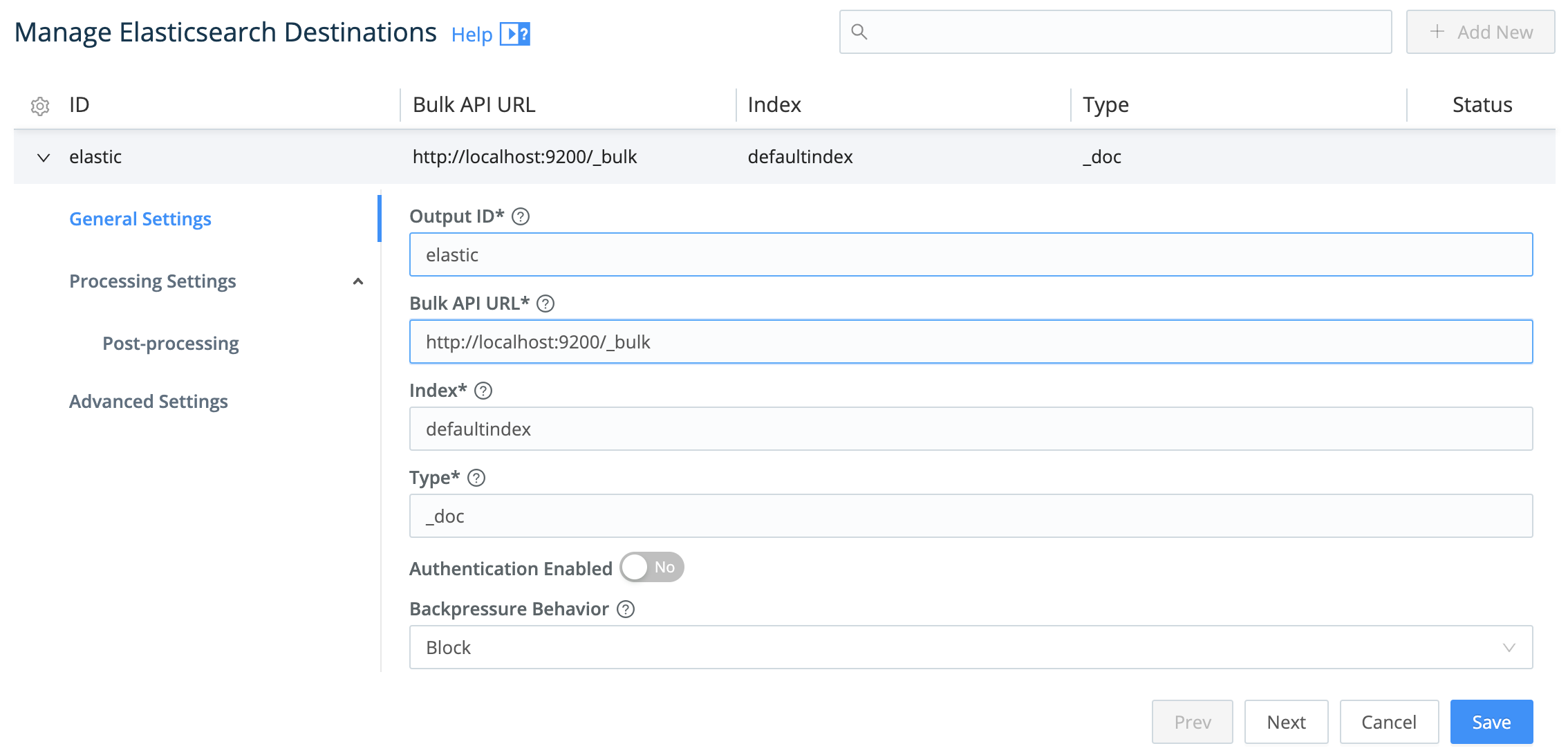This screenshot has width=1568, height=755.
Task: Cancel editing the destination
Action: [x=1389, y=722]
